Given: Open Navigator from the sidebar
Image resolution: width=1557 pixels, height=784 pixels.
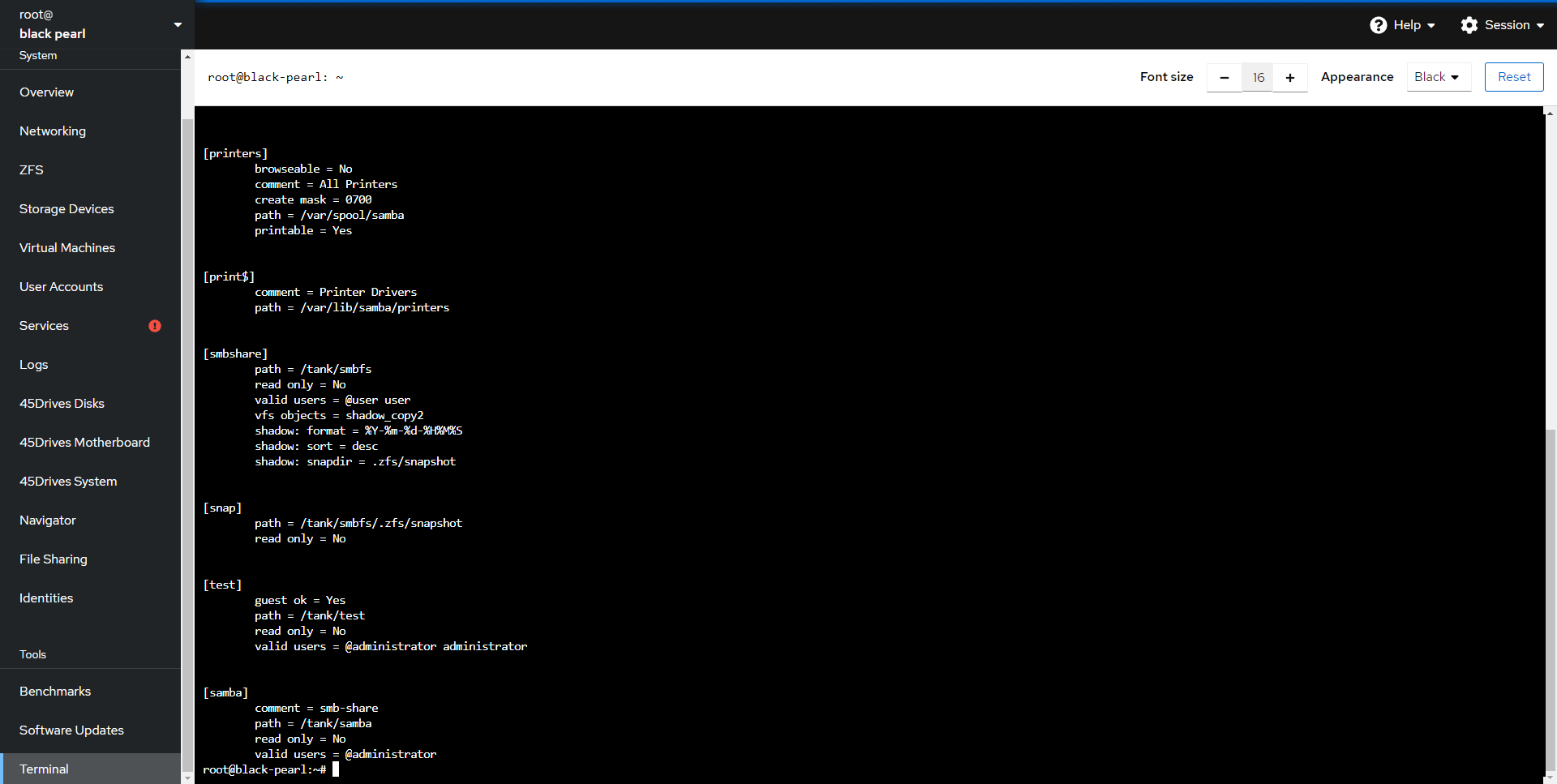Looking at the screenshot, I should (x=48, y=520).
